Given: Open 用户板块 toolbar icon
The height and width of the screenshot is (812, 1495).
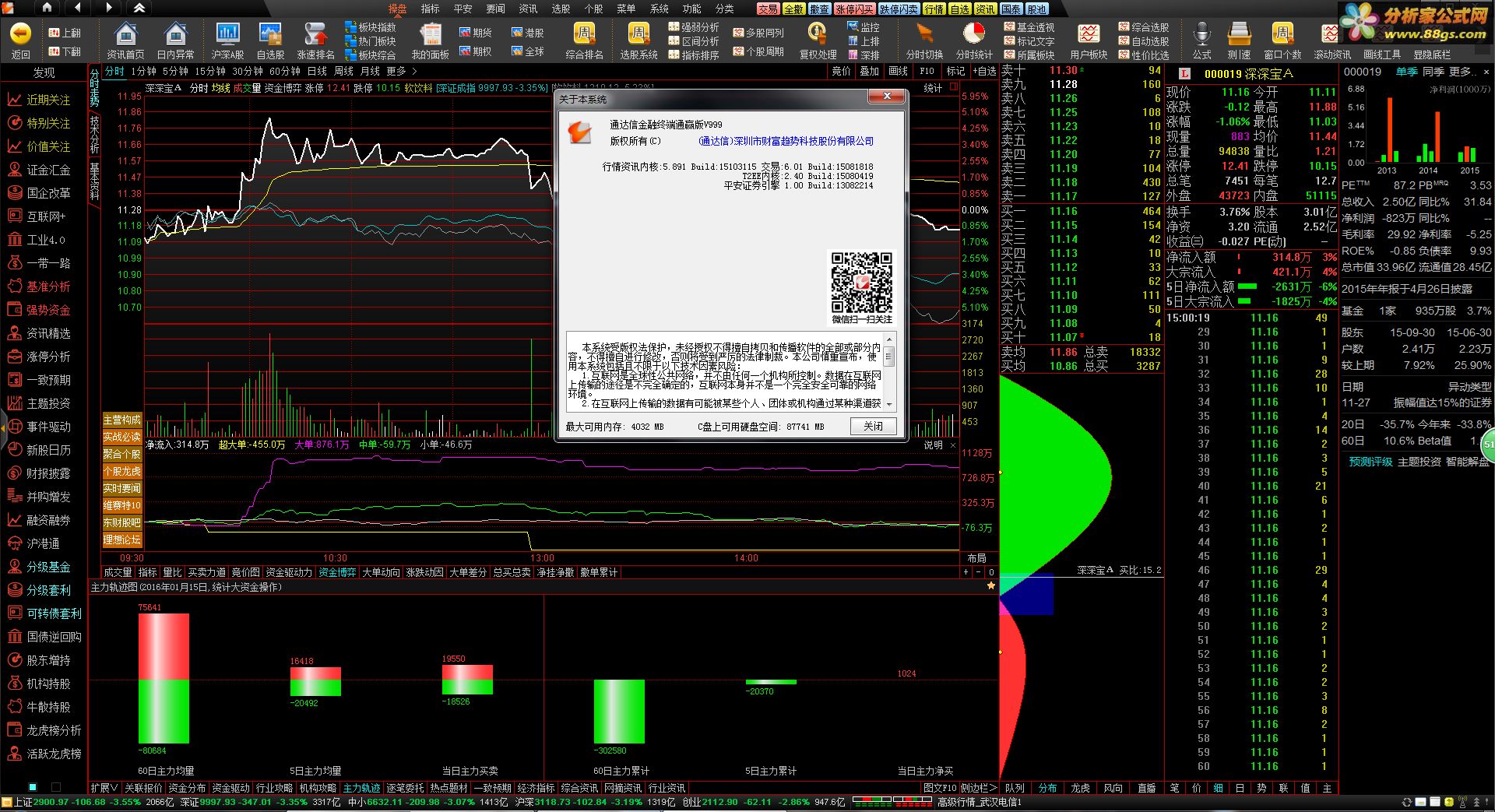Looking at the screenshot, I should [x=1089, y=34].
